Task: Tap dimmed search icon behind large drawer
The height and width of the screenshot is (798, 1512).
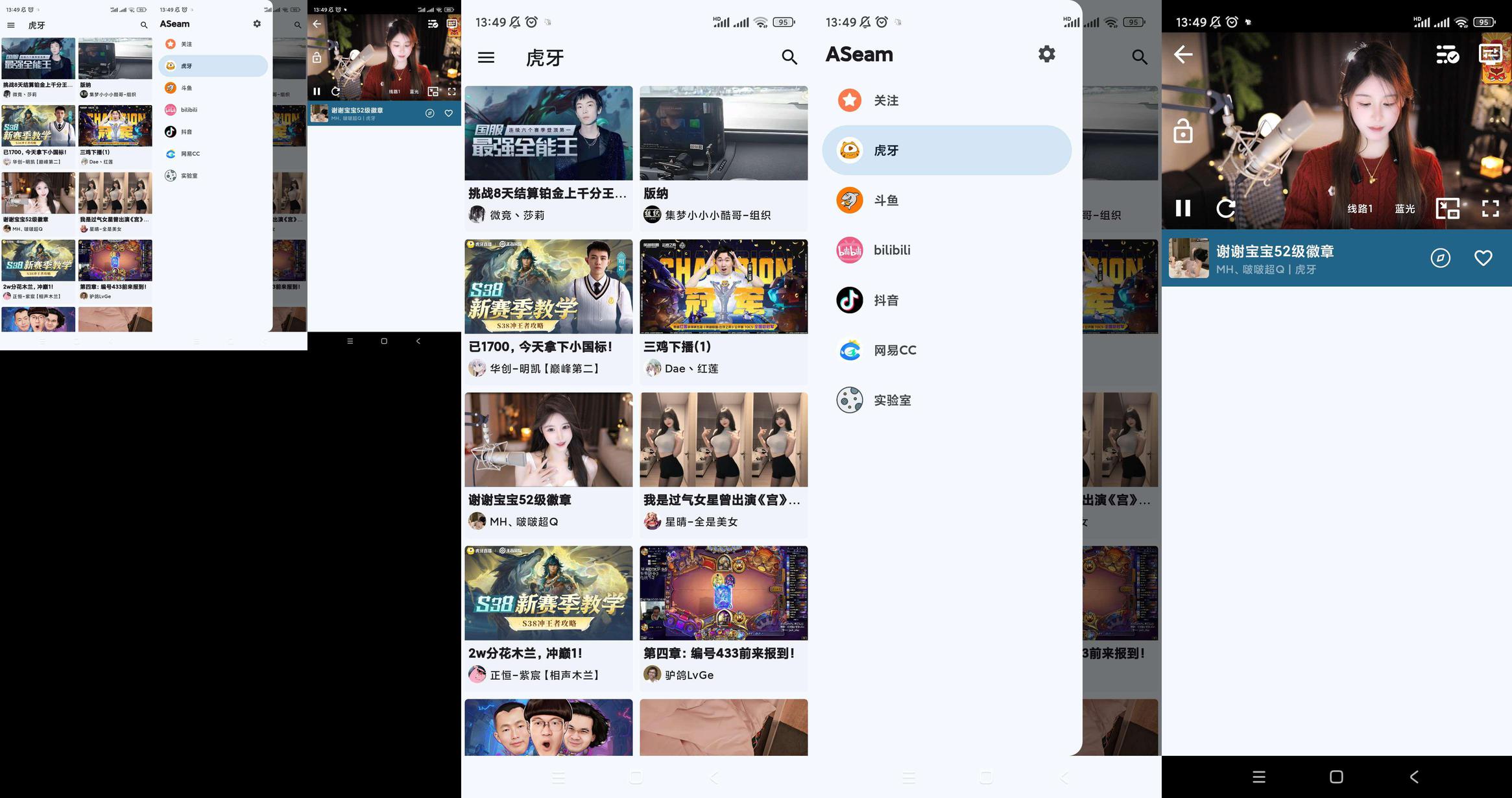Action: click(1139, 57)
